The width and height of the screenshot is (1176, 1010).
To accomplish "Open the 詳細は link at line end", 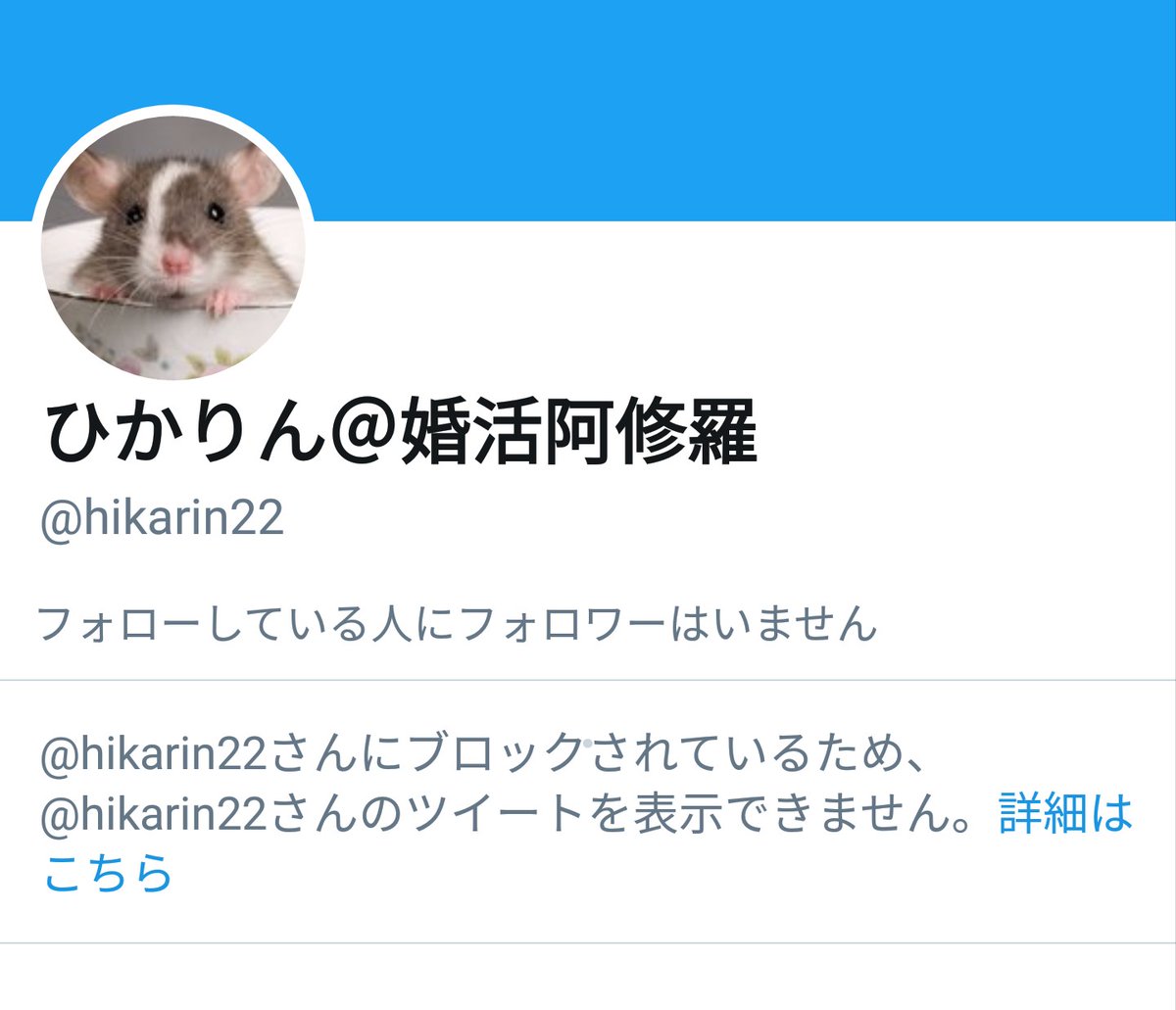I will [x=1065, y=815].
